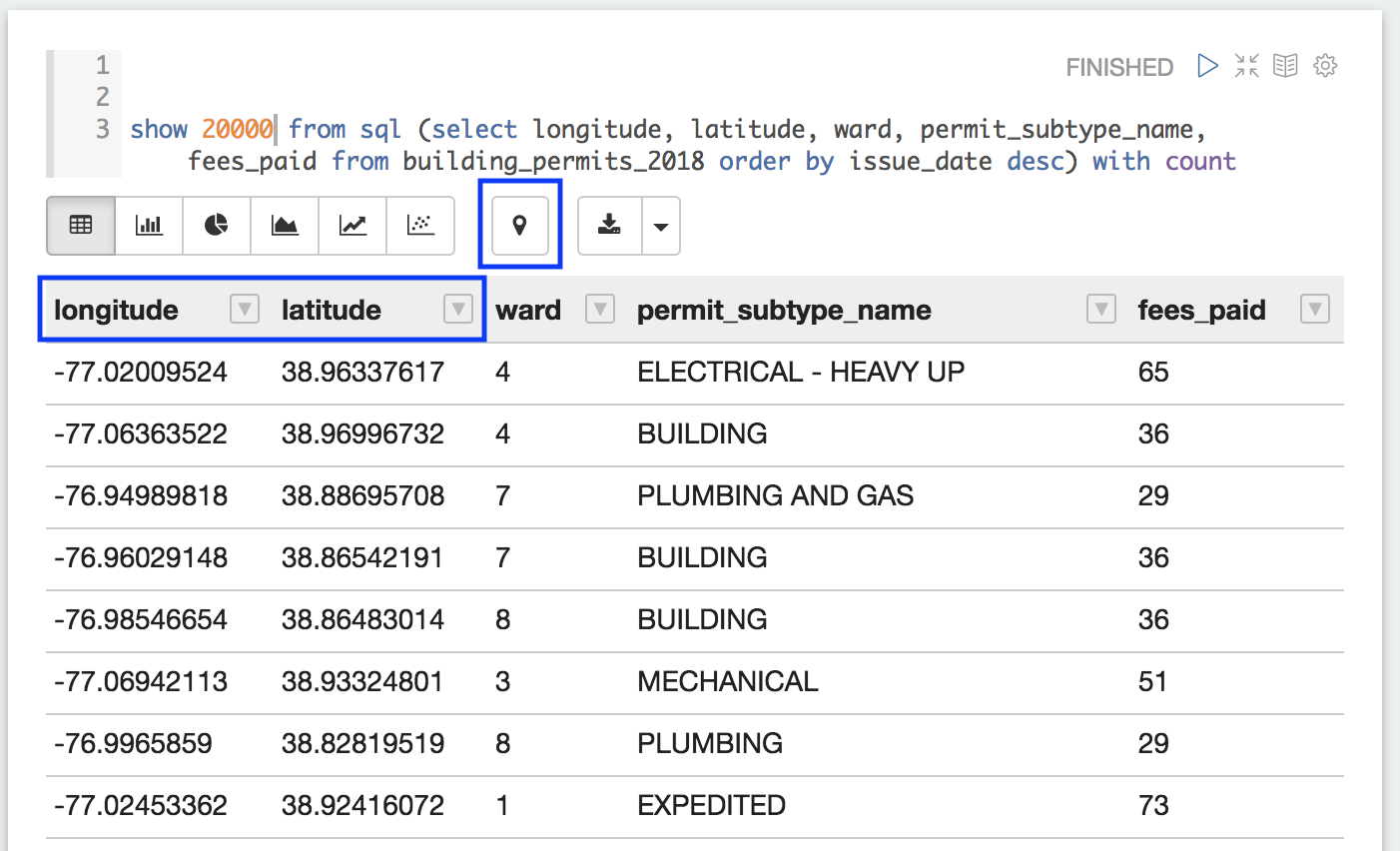
Task: Hide the editor with the collapse-arrows icon
Action: pos(1246,66)
